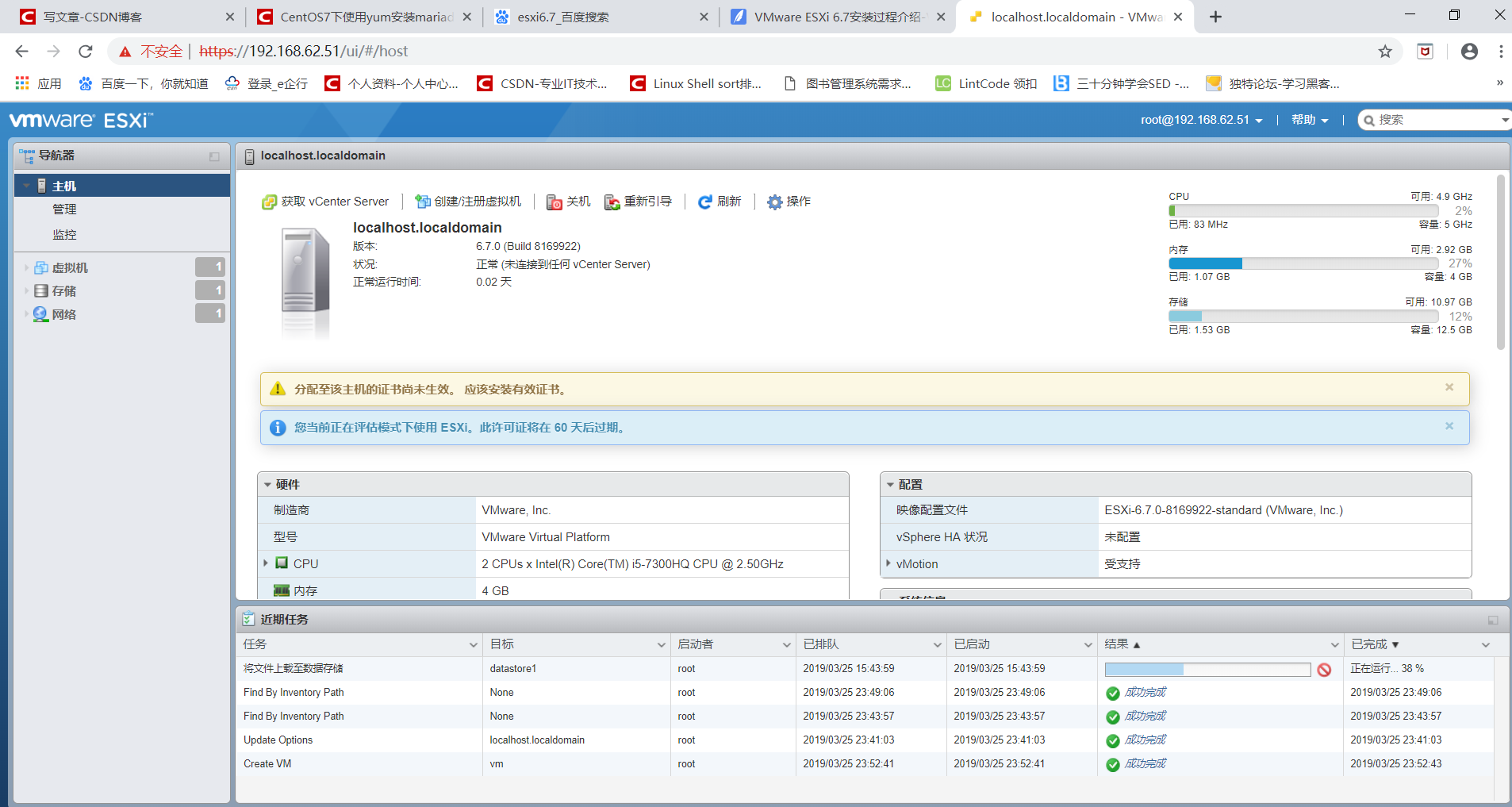The width and height of the screenshot is (1512, 807).
Task: Expand the vMotion configuration row
Action: pos(888,563)
